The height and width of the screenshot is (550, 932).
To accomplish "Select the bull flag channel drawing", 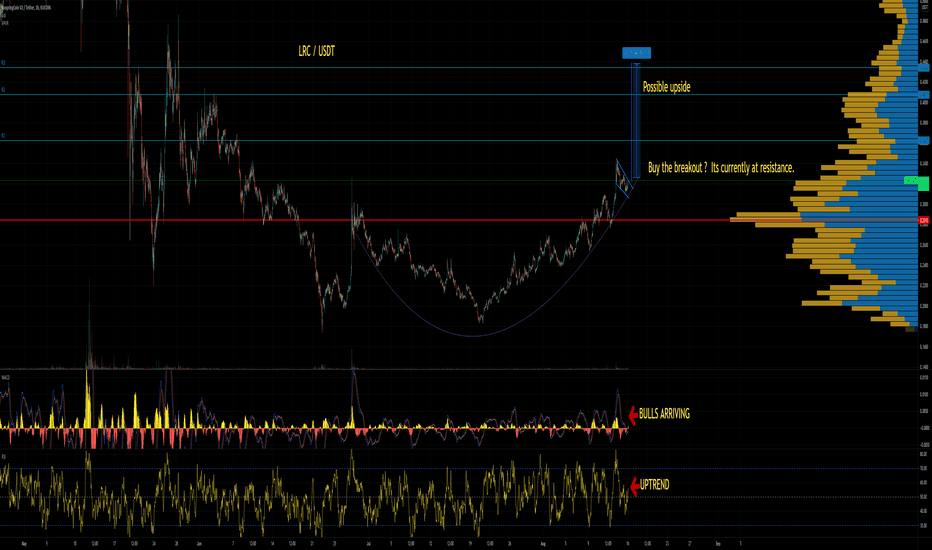I will coord(623,178).
